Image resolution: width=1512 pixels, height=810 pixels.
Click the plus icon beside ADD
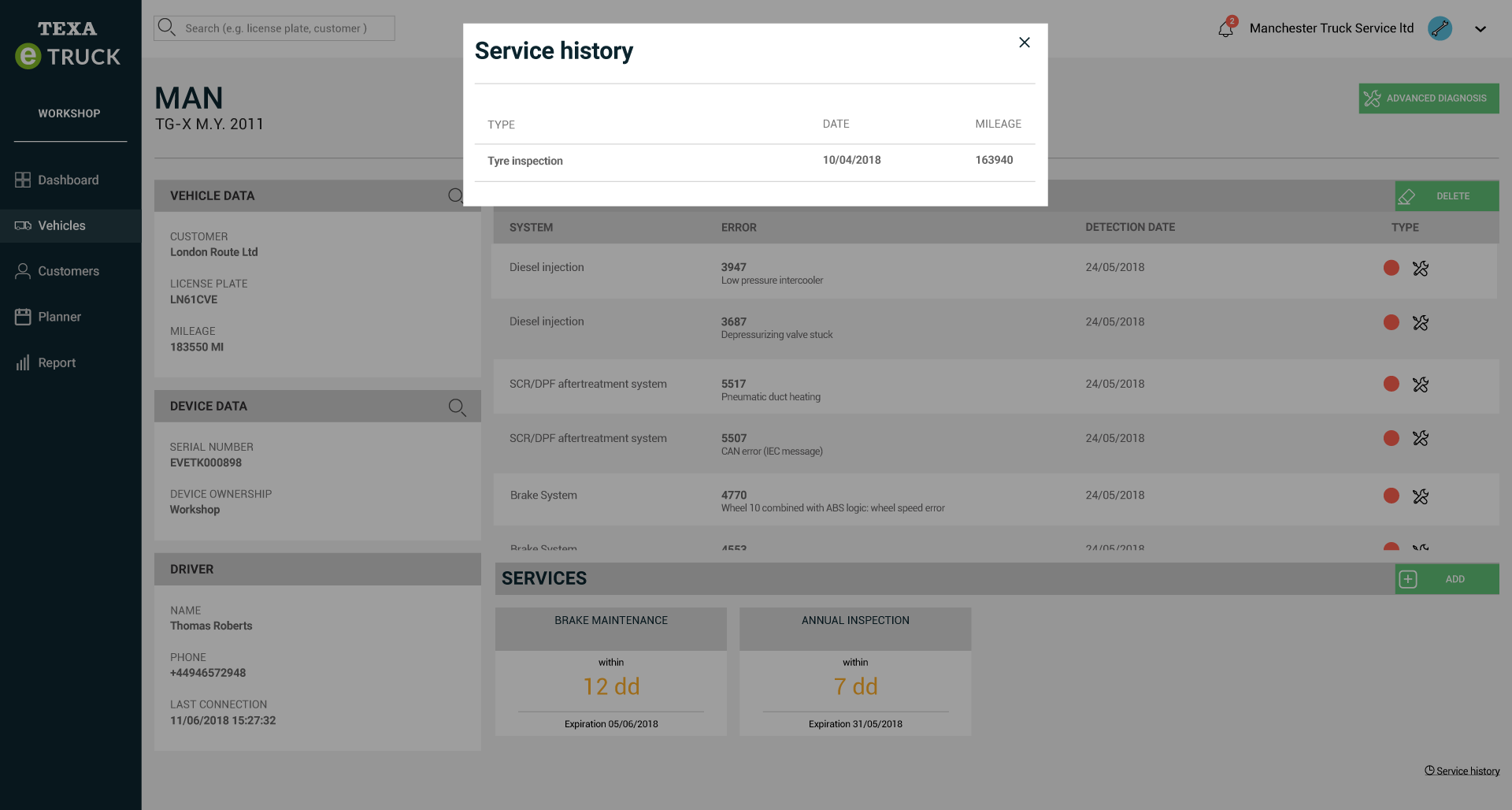tap(1408, 579)
